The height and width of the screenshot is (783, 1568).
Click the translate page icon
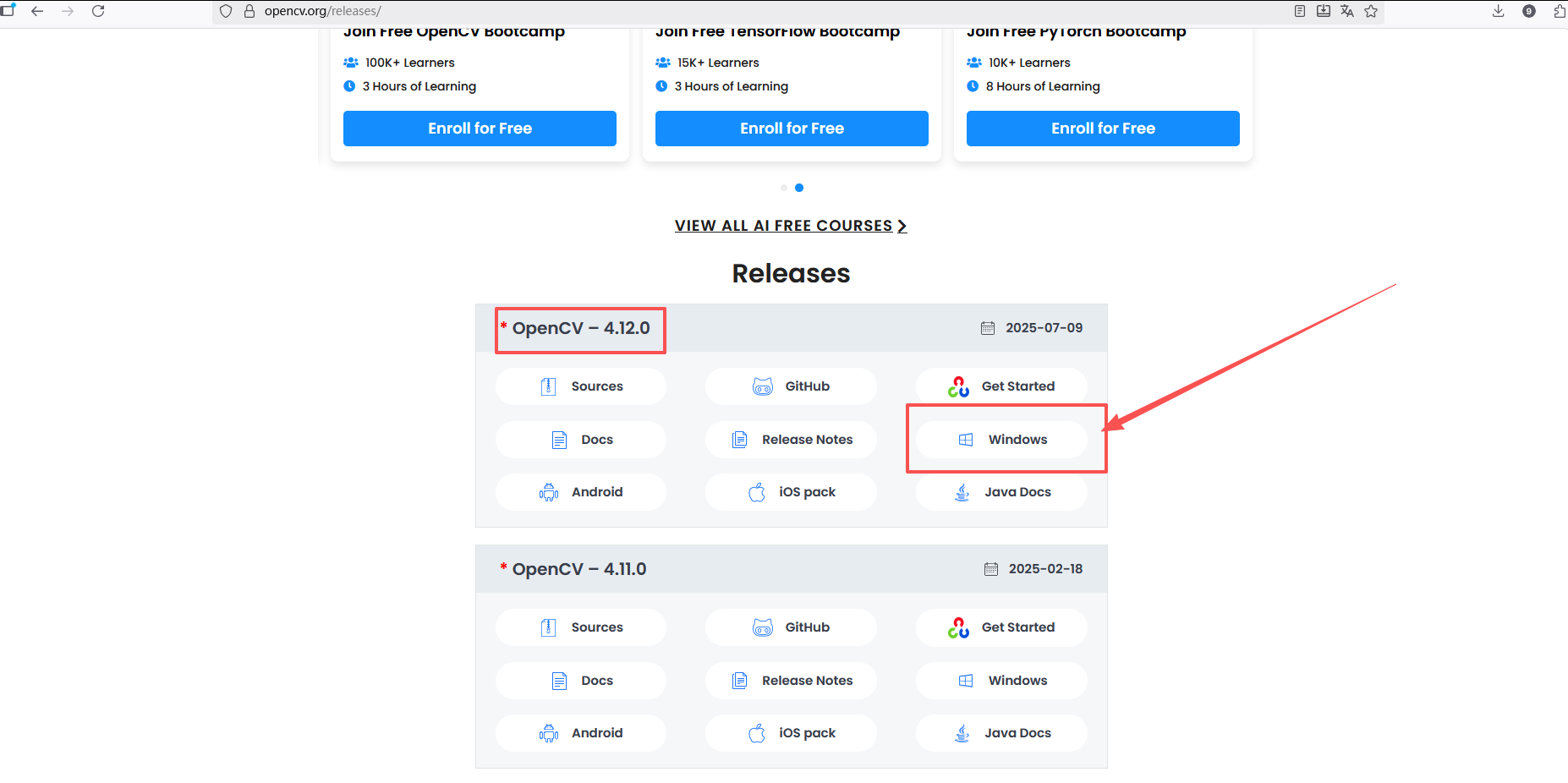pyautogui.click(x=1347, y=11)
